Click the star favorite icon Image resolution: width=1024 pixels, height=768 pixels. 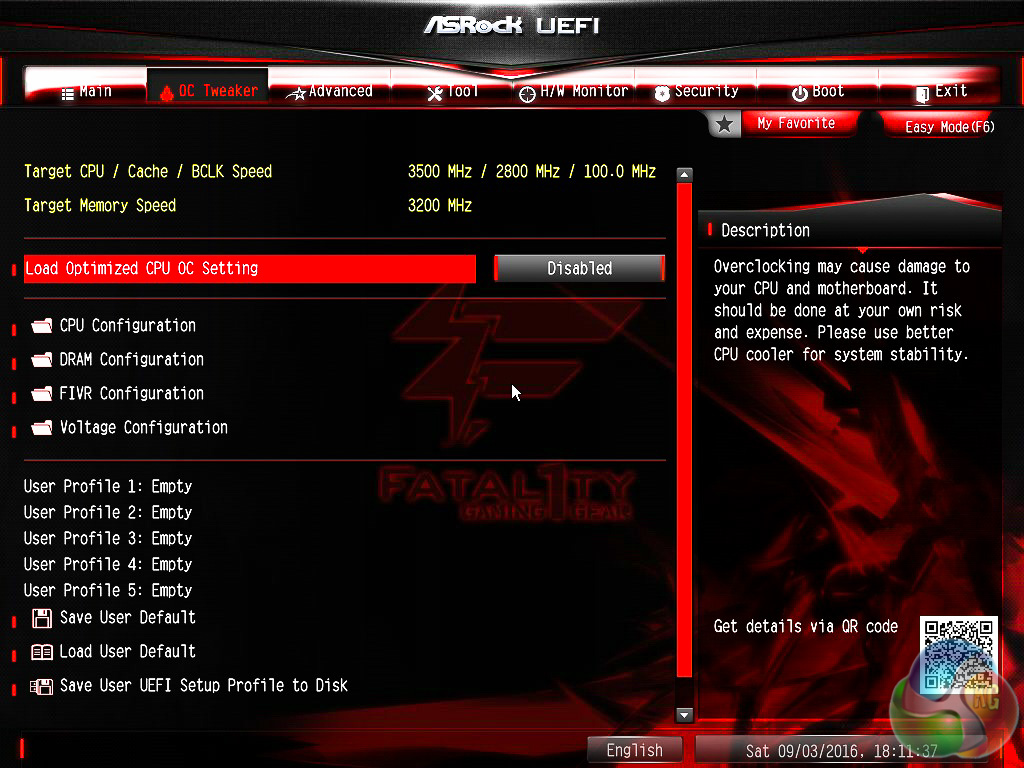(x=724, y=124)
